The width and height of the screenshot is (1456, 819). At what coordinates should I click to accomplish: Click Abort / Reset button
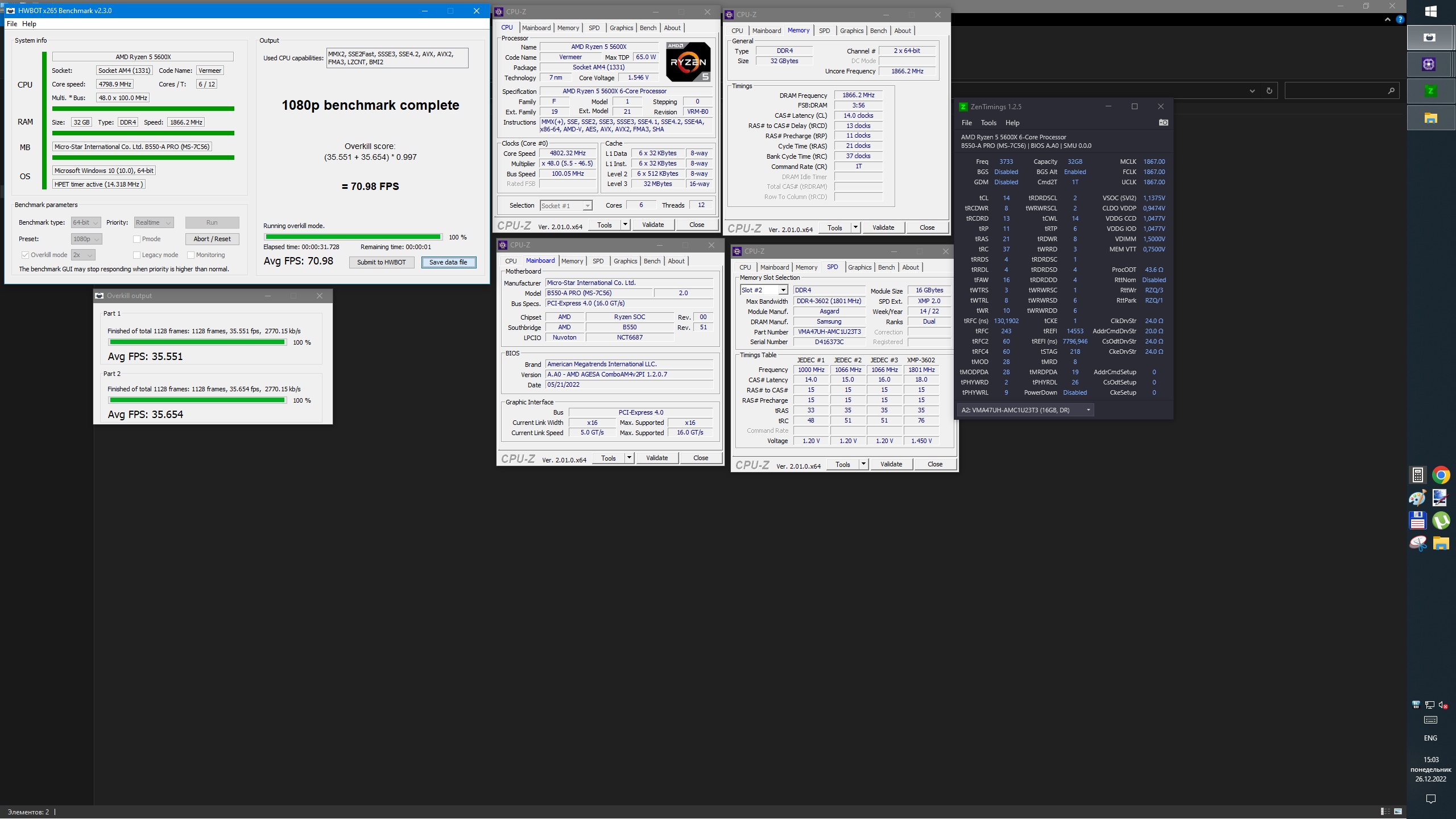click(x=212, y=239)
